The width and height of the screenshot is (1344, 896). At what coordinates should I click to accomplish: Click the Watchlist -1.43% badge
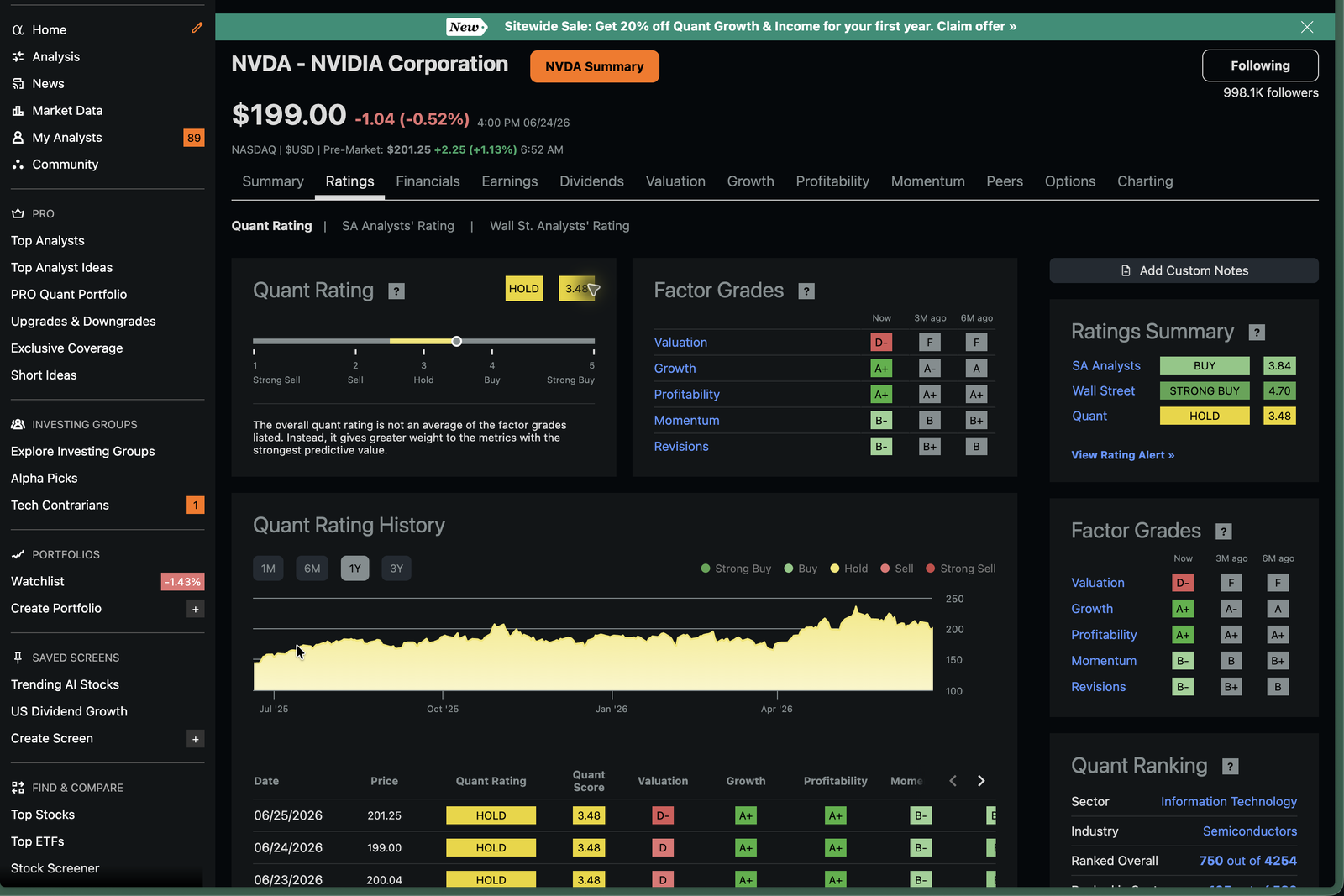click(183, 582)
